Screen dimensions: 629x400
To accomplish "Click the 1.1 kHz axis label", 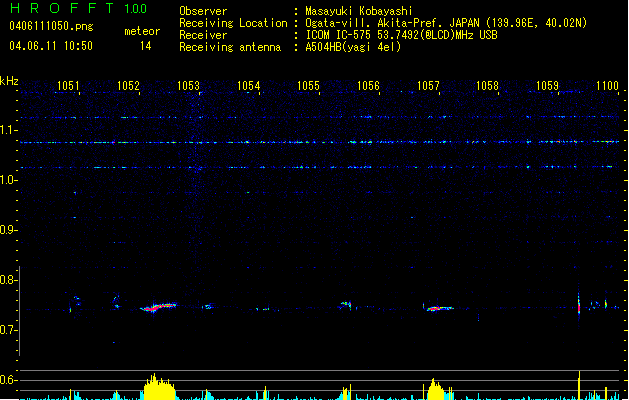I will pos(8,130).
